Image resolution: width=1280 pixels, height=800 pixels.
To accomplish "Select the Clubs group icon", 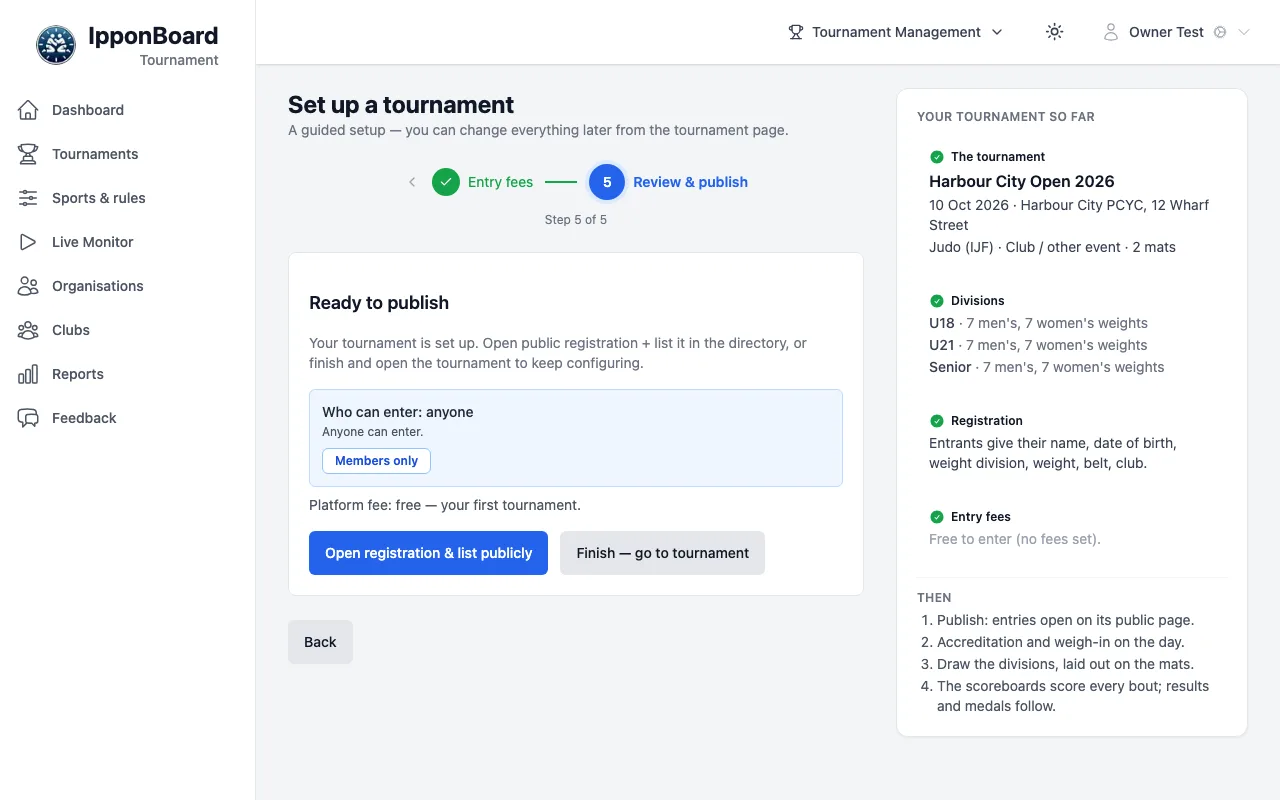I will [28, 330].
